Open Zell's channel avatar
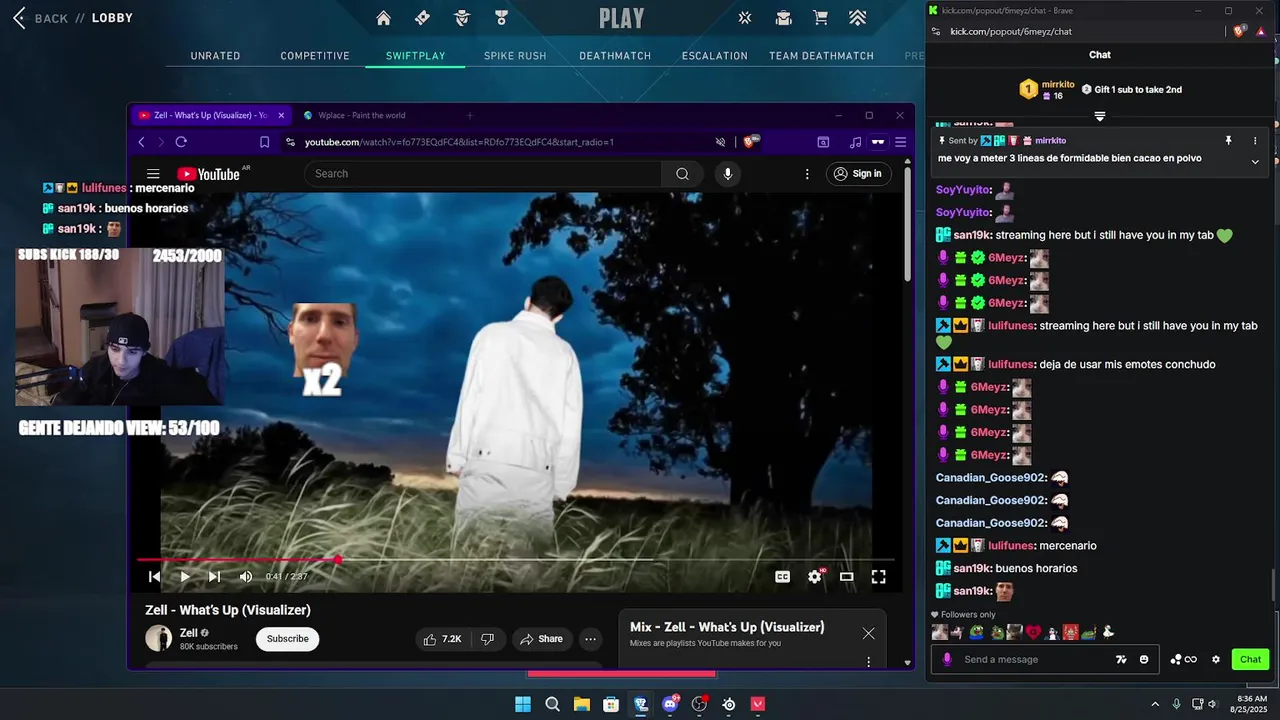Screen dimensions: 1280x720 158,638
